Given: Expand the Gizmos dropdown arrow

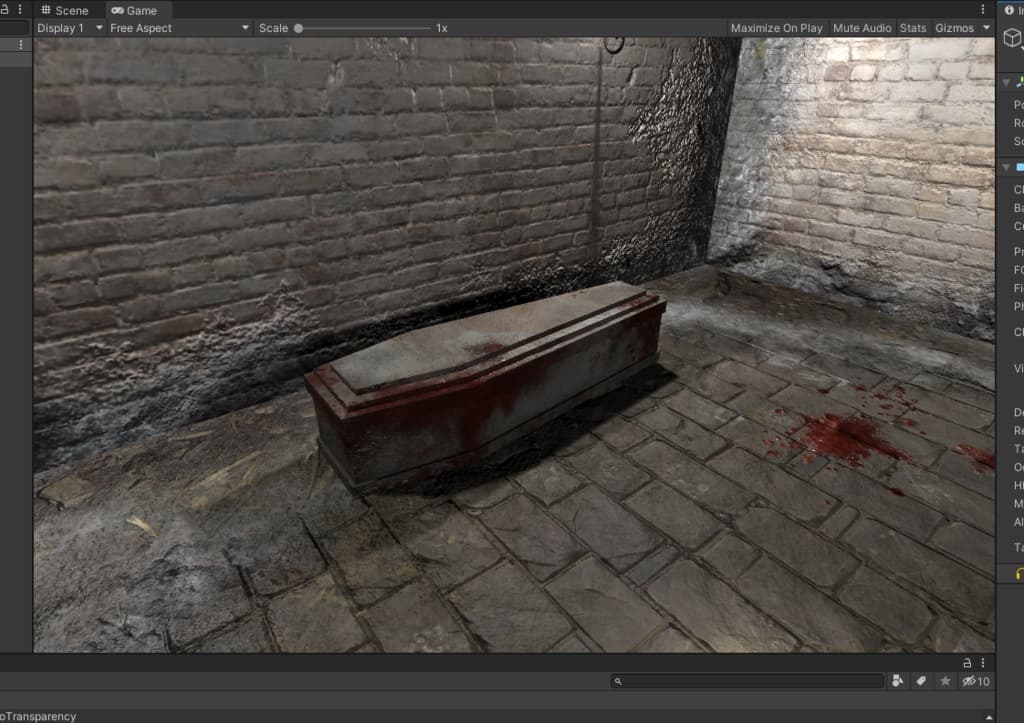Looking at the screenshot, I should [987, 28].
